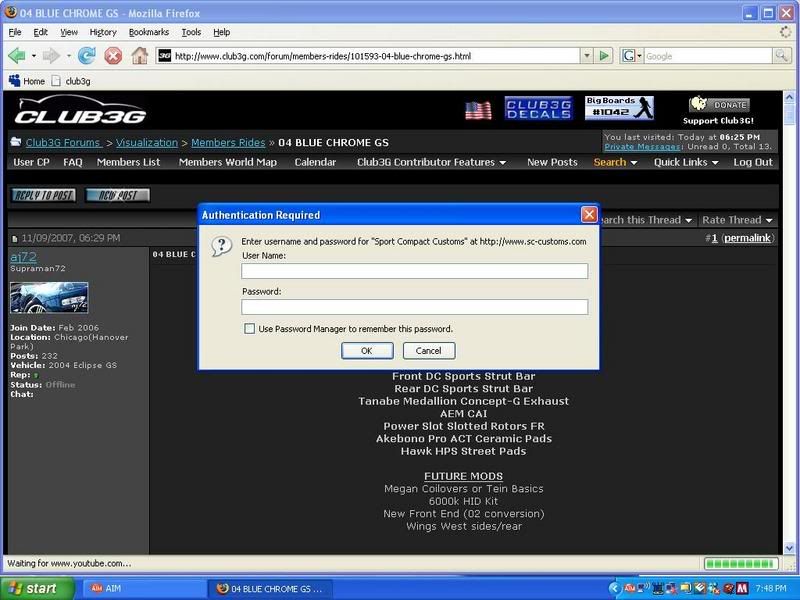Expand Club3G Contributor Features menu
The width and height of the screenshot is (800, 600).
click(431, 162)
